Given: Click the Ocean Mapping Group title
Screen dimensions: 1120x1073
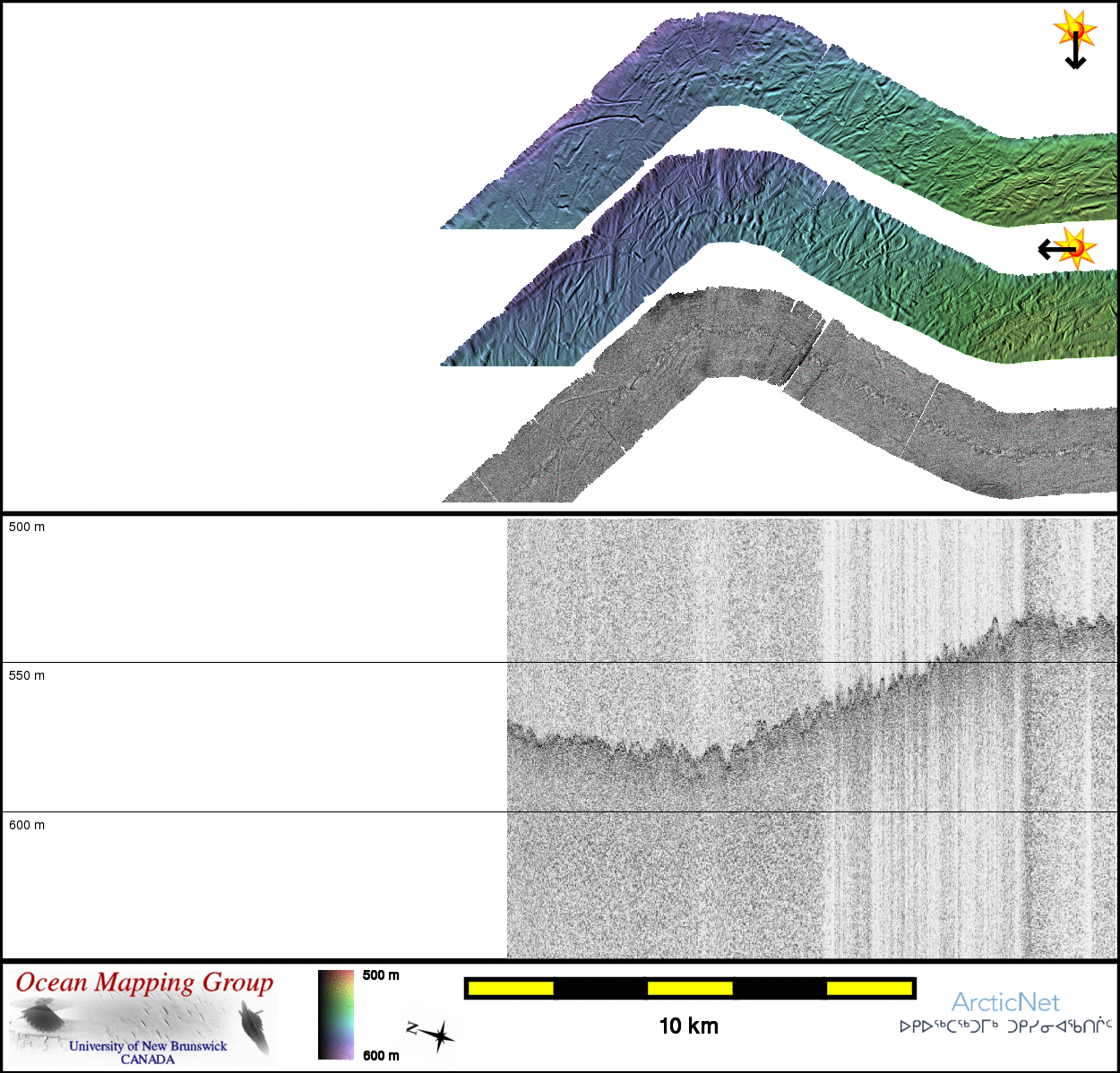Looking at the screenshot, I should coord(144,983).
